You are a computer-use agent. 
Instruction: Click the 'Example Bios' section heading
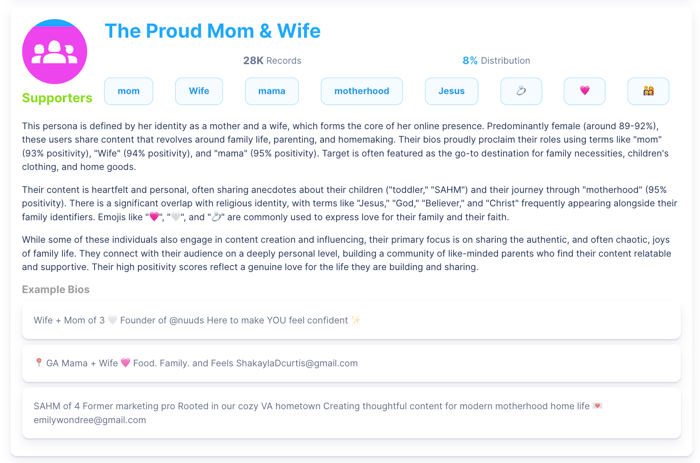[56, 289]
